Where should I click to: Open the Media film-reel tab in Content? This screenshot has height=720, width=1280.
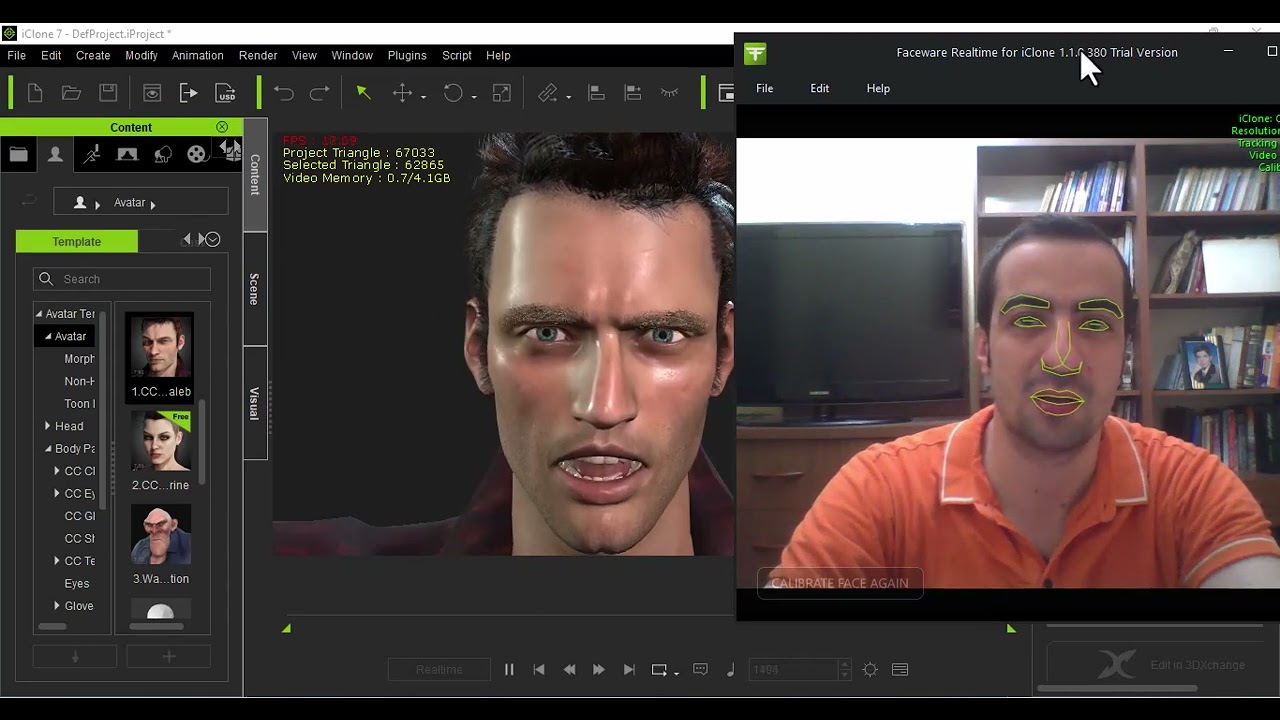pyautogui.click(x=197, y=154)
